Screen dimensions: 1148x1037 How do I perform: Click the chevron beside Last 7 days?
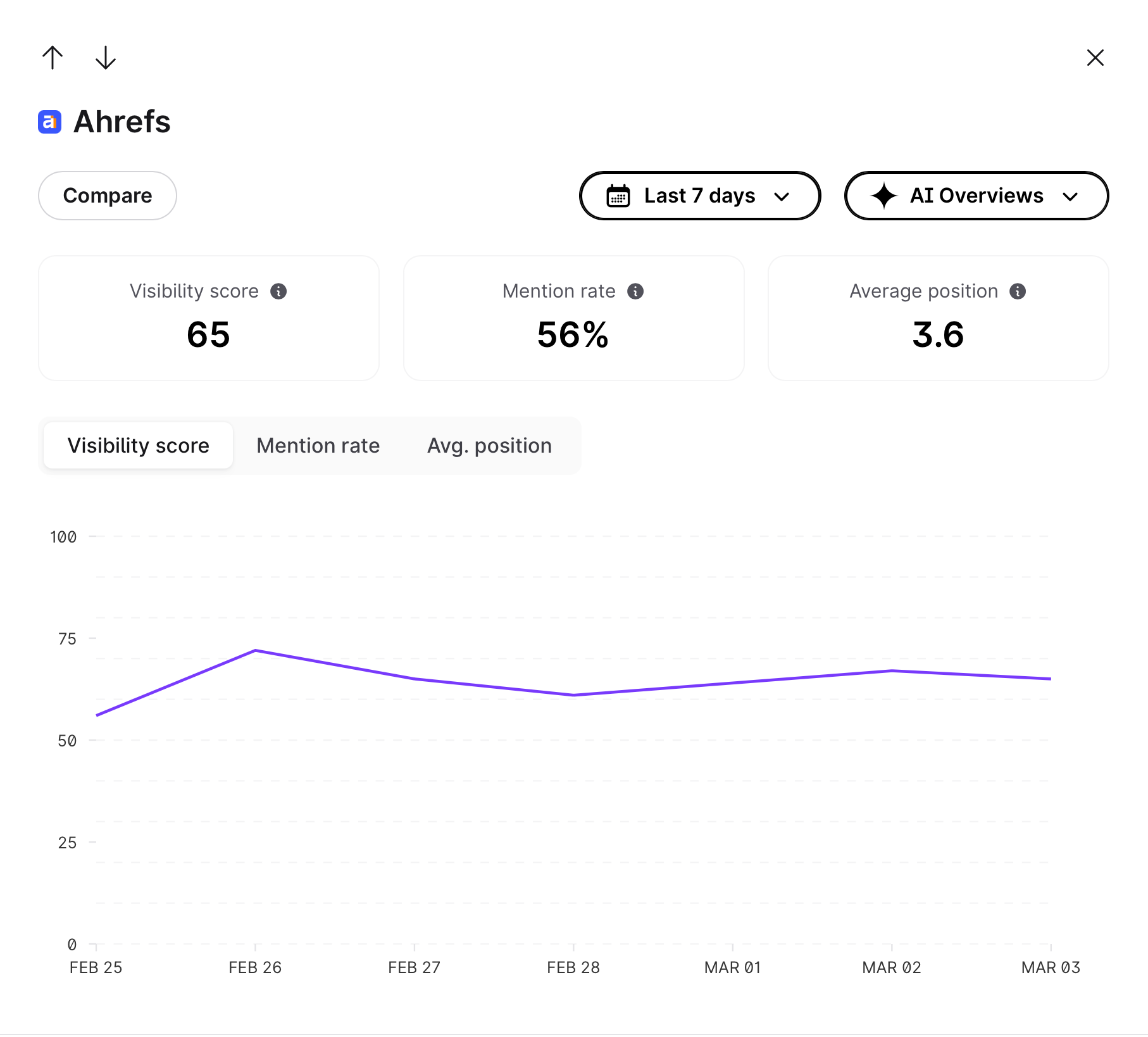[x=782, y=196]
